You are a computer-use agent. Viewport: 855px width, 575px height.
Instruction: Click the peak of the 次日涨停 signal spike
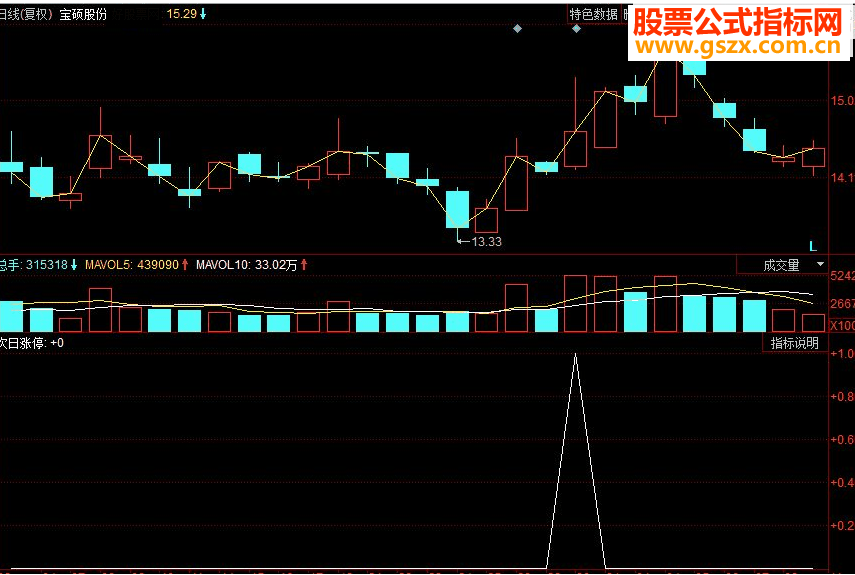[x=576, y=354]
